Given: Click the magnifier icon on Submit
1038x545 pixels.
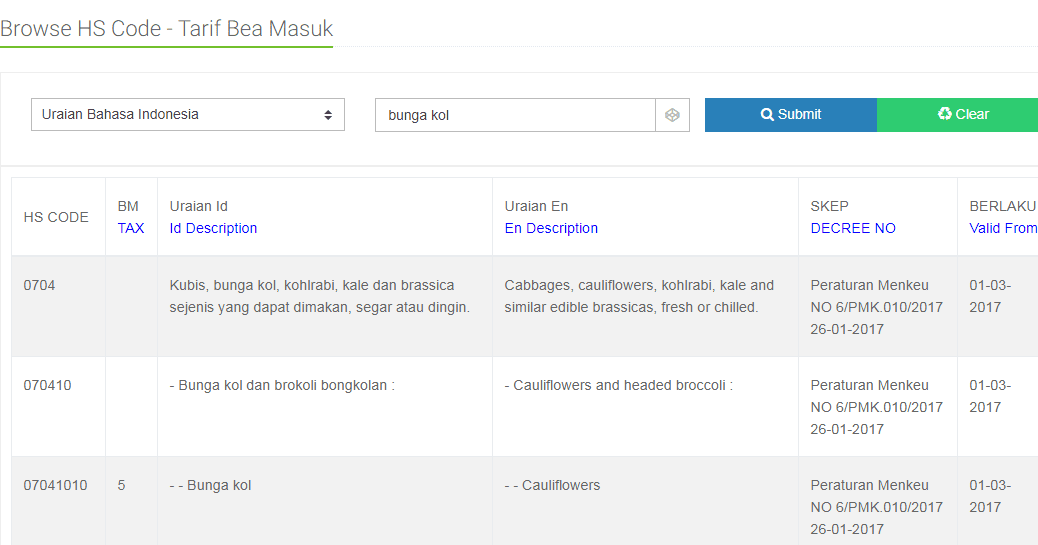Looking at the screenshot, I should point(767,115).
